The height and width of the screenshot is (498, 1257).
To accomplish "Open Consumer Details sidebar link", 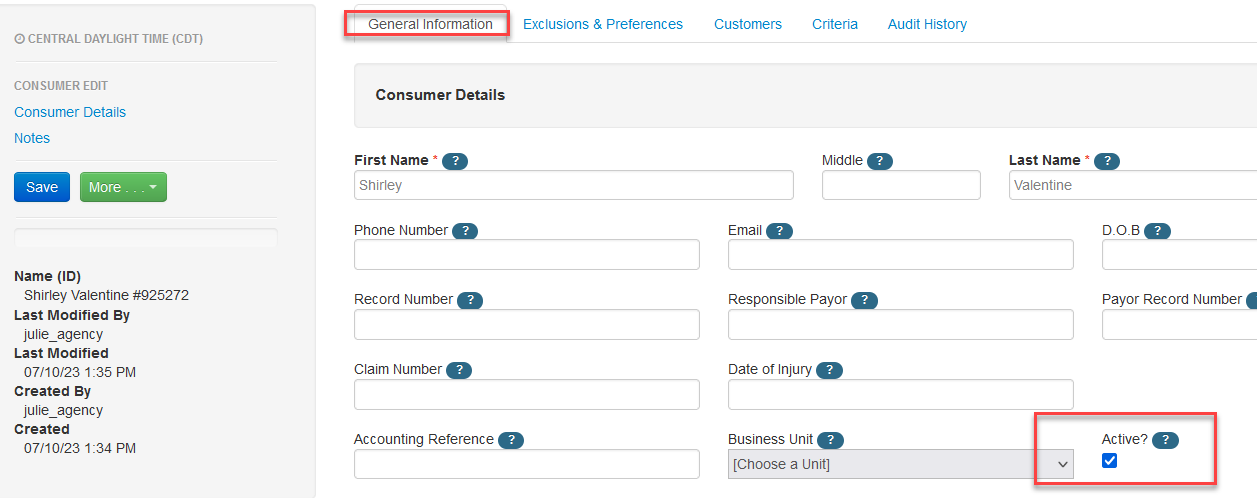I will point(70,112).
